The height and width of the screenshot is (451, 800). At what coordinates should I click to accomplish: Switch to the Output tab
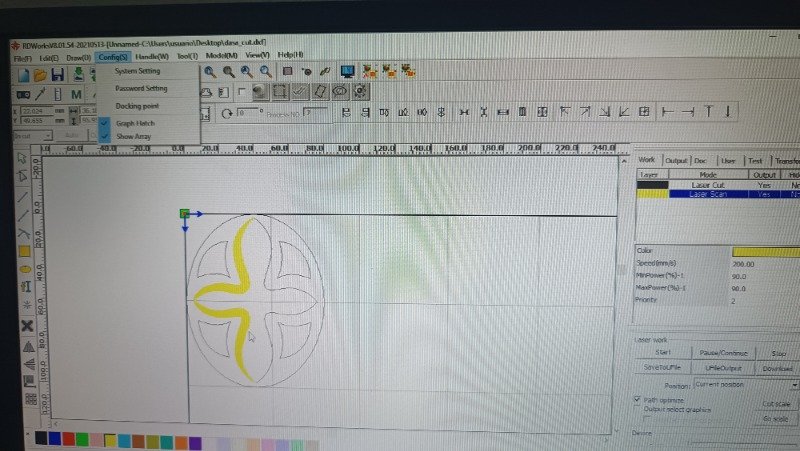click(x=676, y=160)
